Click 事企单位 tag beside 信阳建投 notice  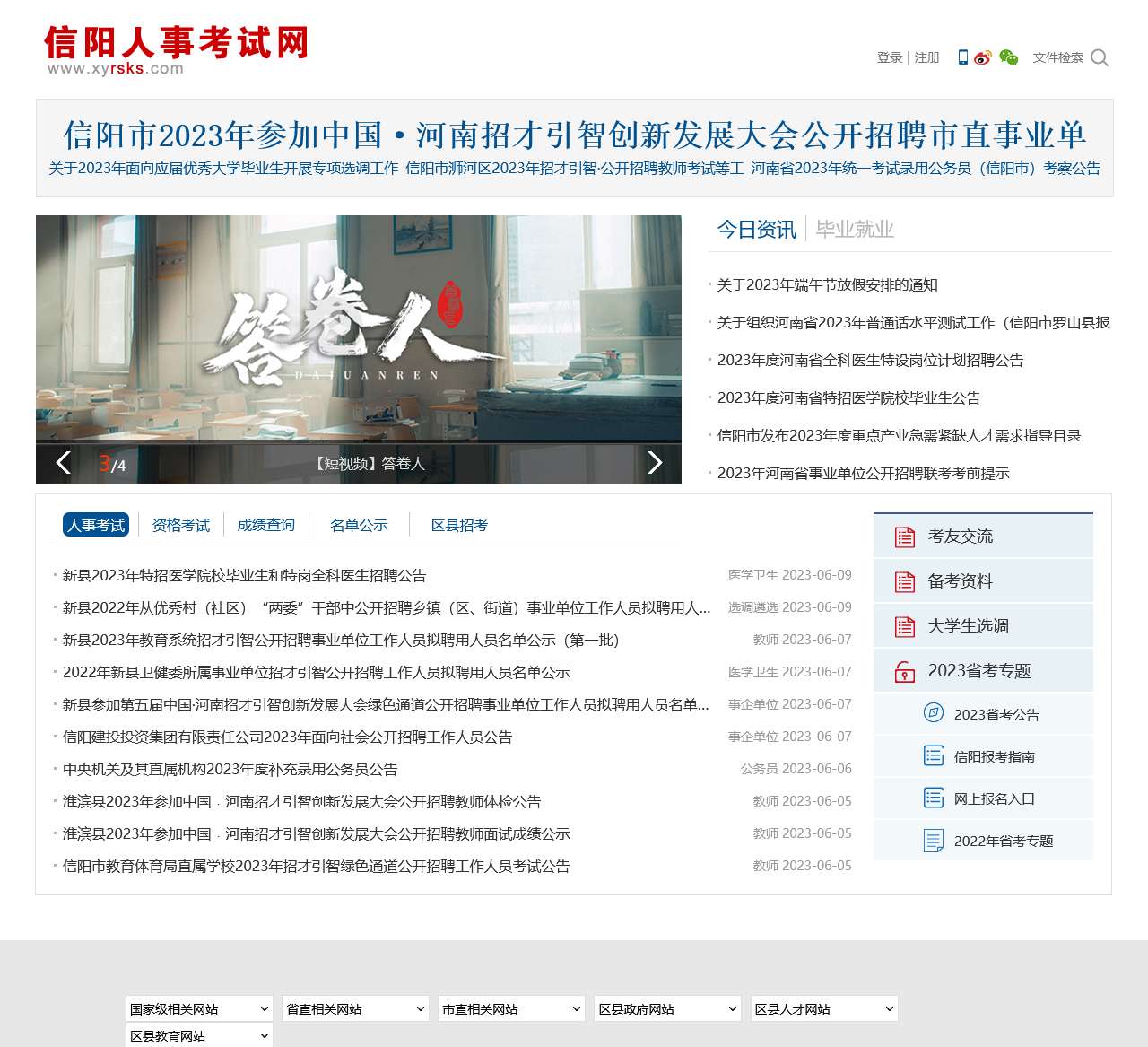coord(753,737)
